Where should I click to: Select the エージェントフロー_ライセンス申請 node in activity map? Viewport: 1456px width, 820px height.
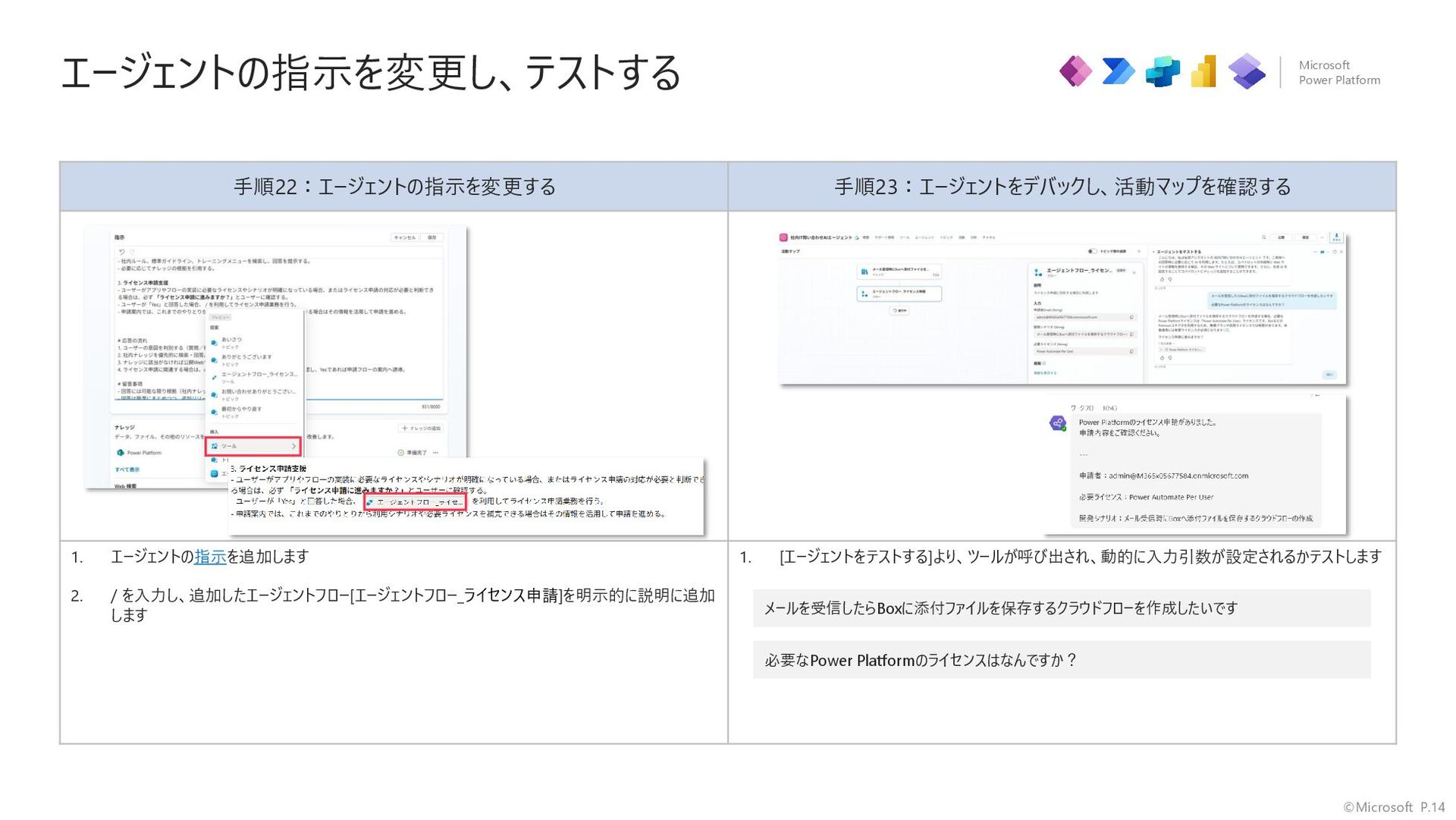point(899,293)
